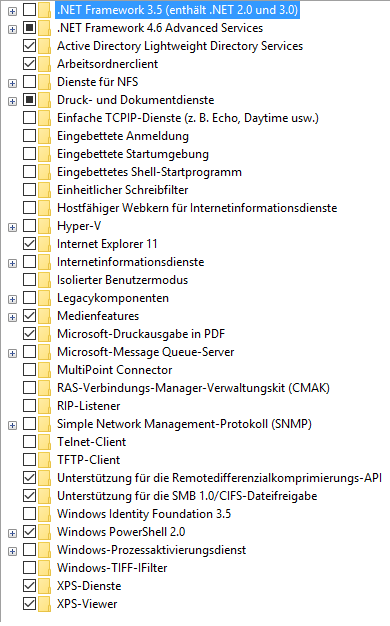Uncheck the Internet Explorer 11 checkbox

[30, 244]
